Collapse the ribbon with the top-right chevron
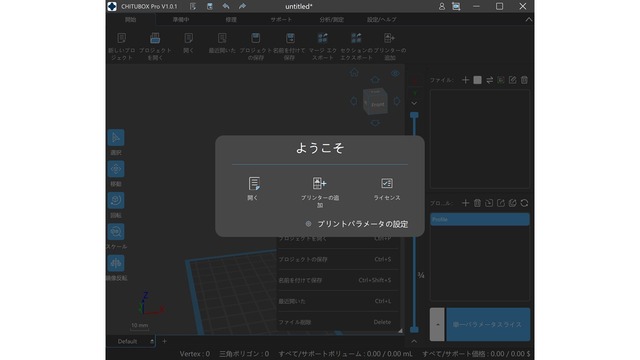640x360 pixels. [529, 20]
